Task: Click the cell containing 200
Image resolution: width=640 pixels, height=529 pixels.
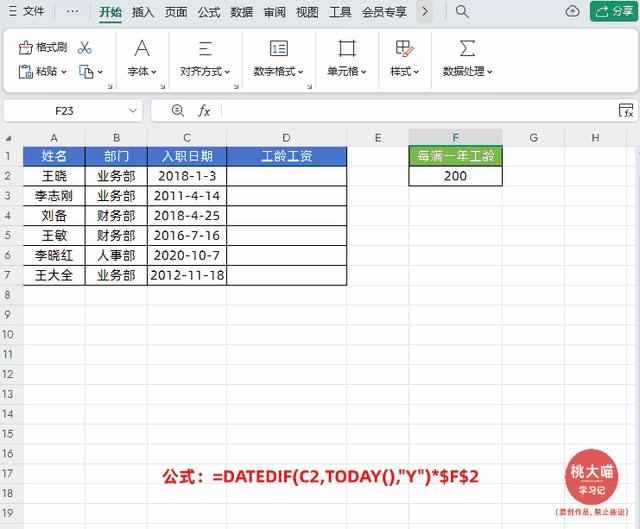Action: coord(456,176)
